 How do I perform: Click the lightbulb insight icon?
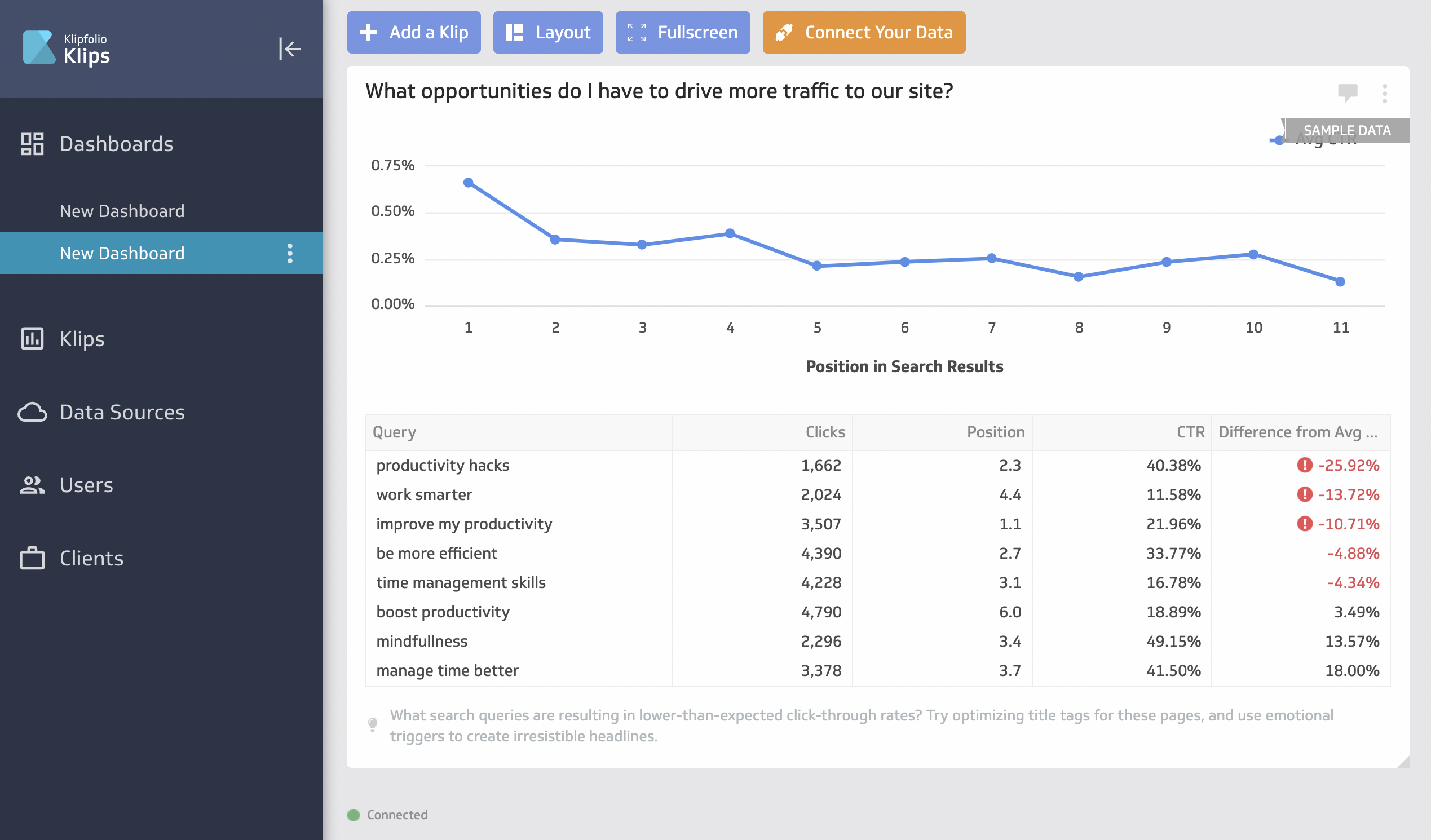373,723
